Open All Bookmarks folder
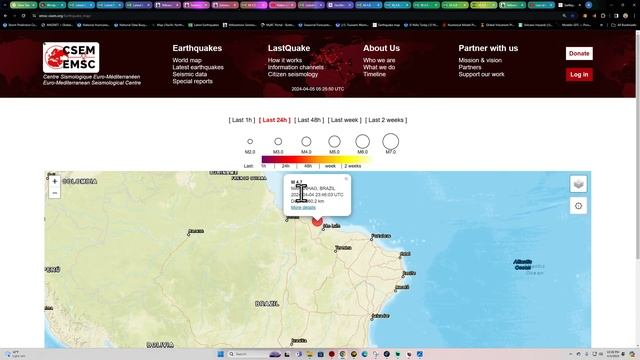This screenshot has width=640, height=360. [x=624, y=25]
